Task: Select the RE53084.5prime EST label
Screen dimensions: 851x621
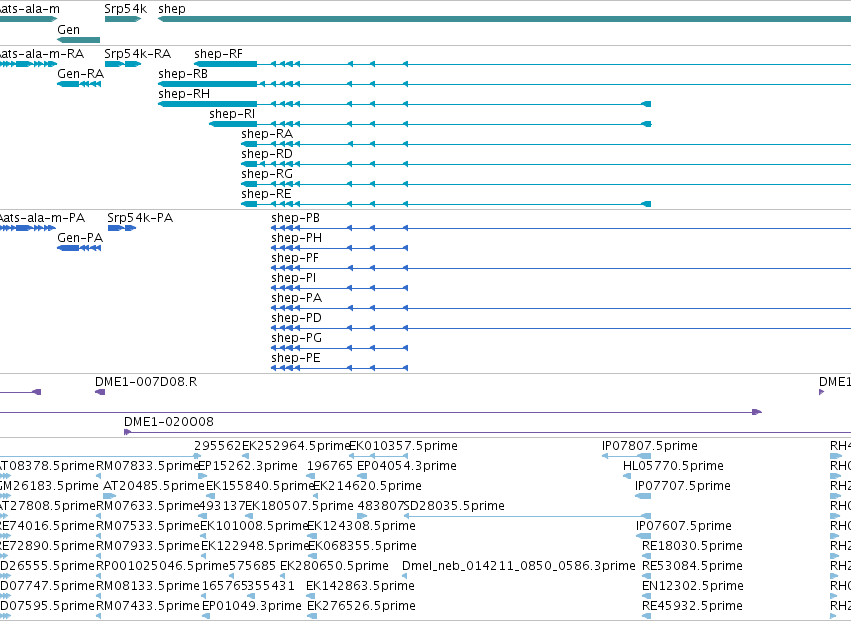Action: tap(692, 567)
